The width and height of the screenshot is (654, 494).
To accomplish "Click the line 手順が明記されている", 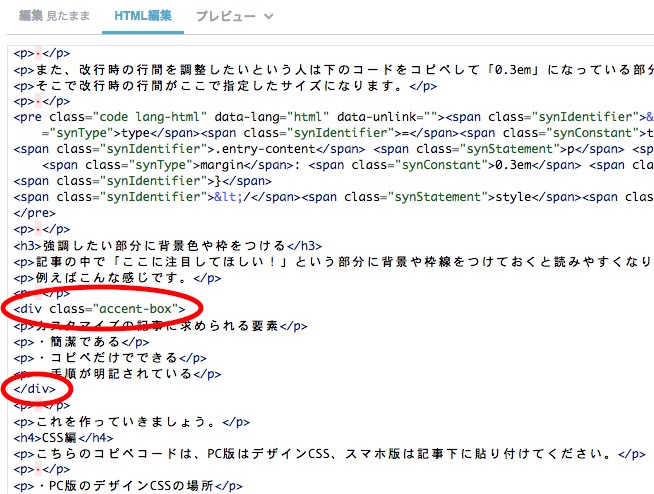I will tap(117, 373).
